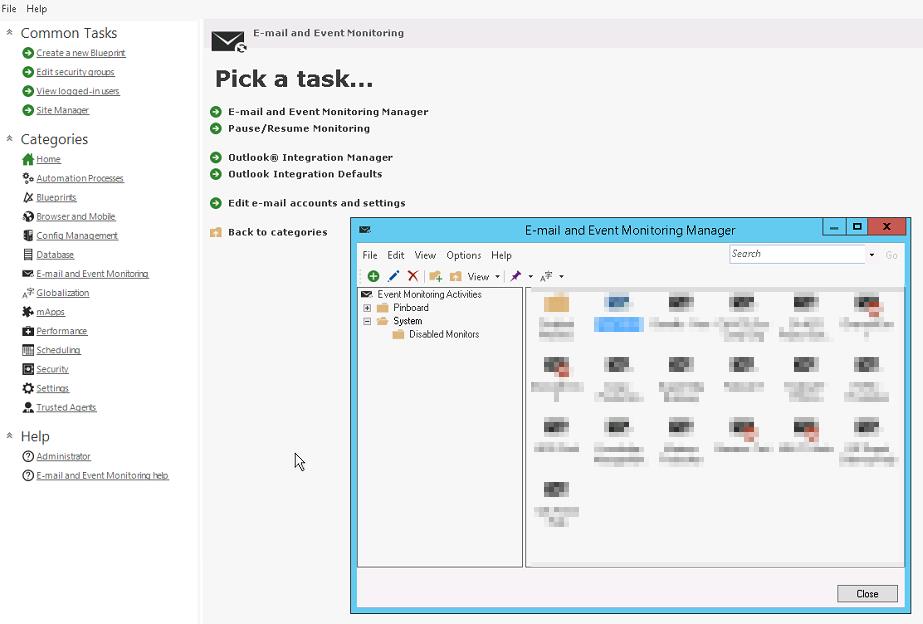Click the red X delete icon

412,276
